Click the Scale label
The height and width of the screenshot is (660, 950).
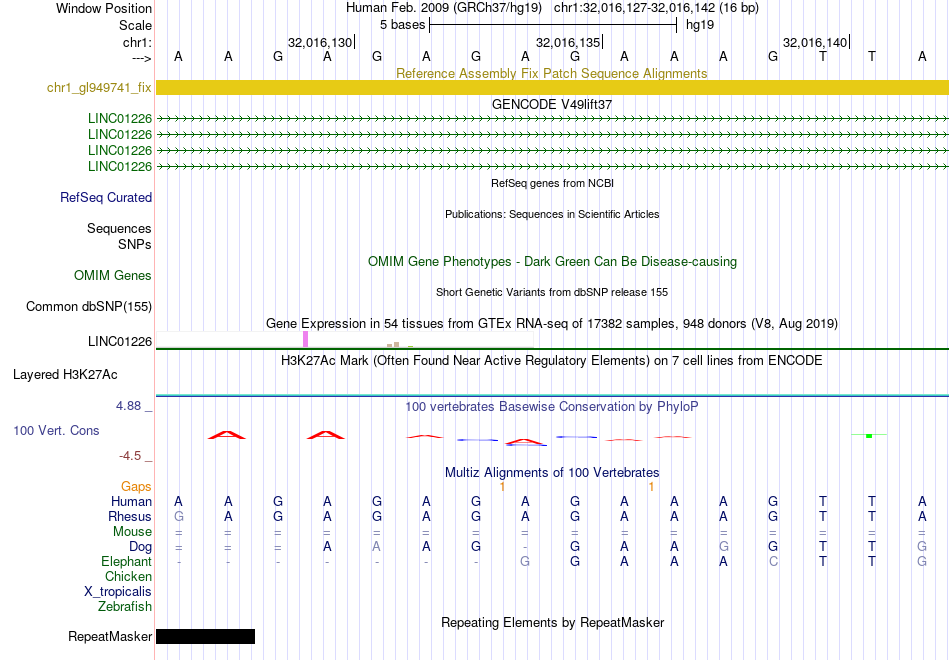pos(135,25)
